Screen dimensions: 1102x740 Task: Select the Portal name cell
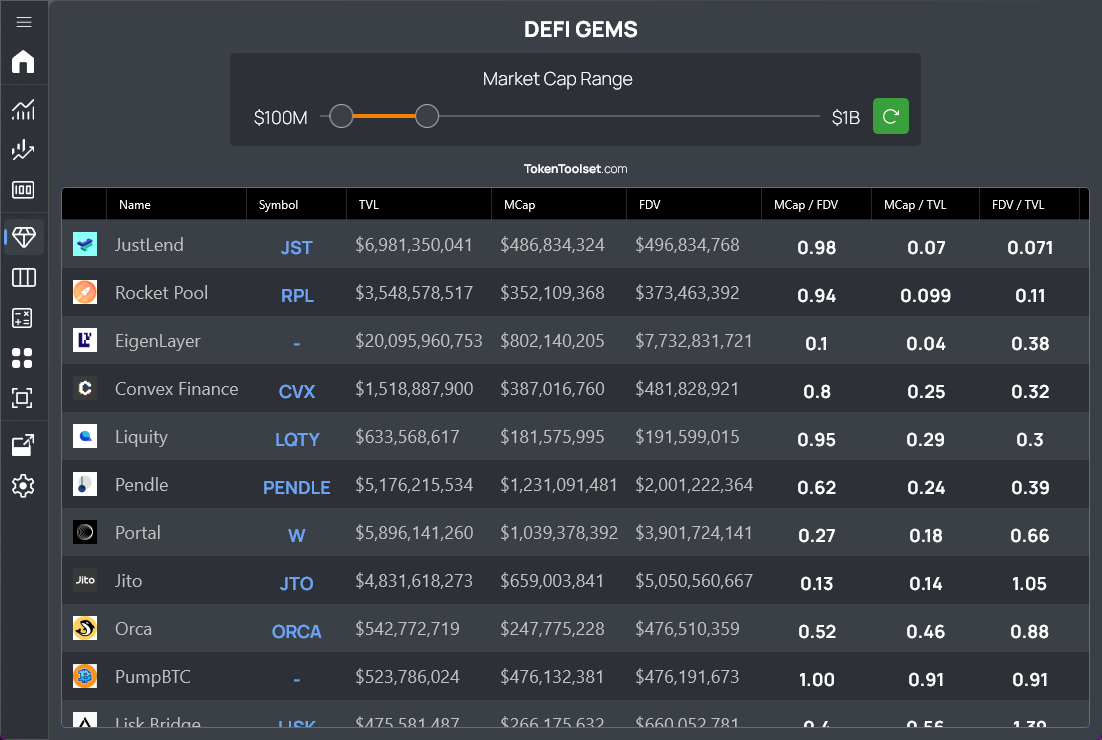(138, 533)
